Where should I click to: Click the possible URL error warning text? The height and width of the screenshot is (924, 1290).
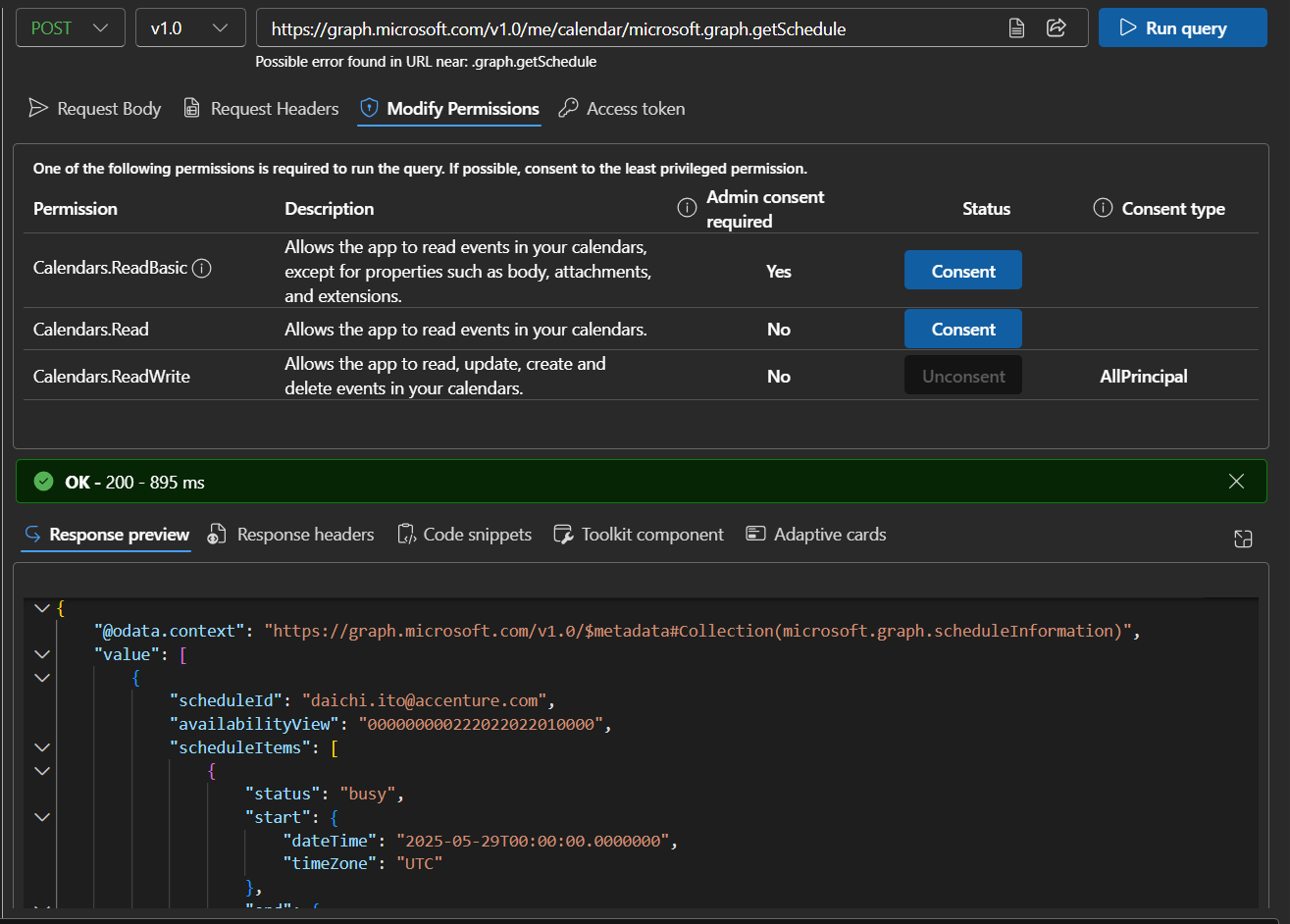point(426,61)
